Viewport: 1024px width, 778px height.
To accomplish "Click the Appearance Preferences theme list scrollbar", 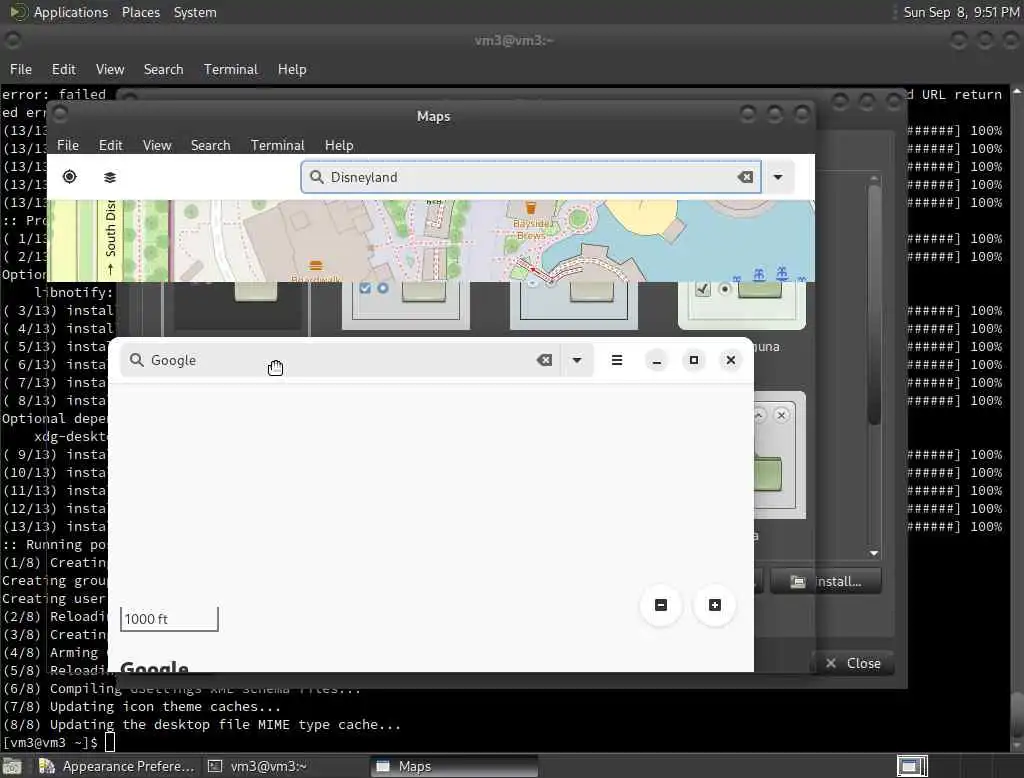I will coord(874,305).
